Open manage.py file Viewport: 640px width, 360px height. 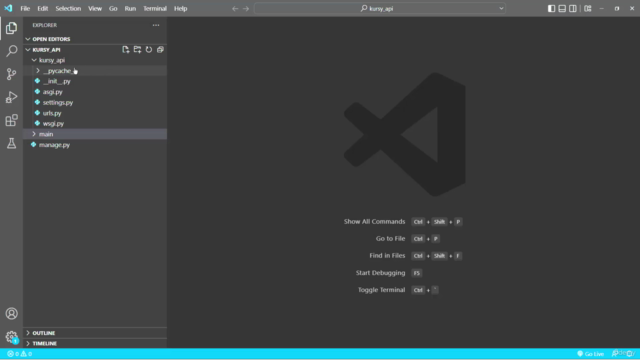pyautogui.click(x=54, y=145)
